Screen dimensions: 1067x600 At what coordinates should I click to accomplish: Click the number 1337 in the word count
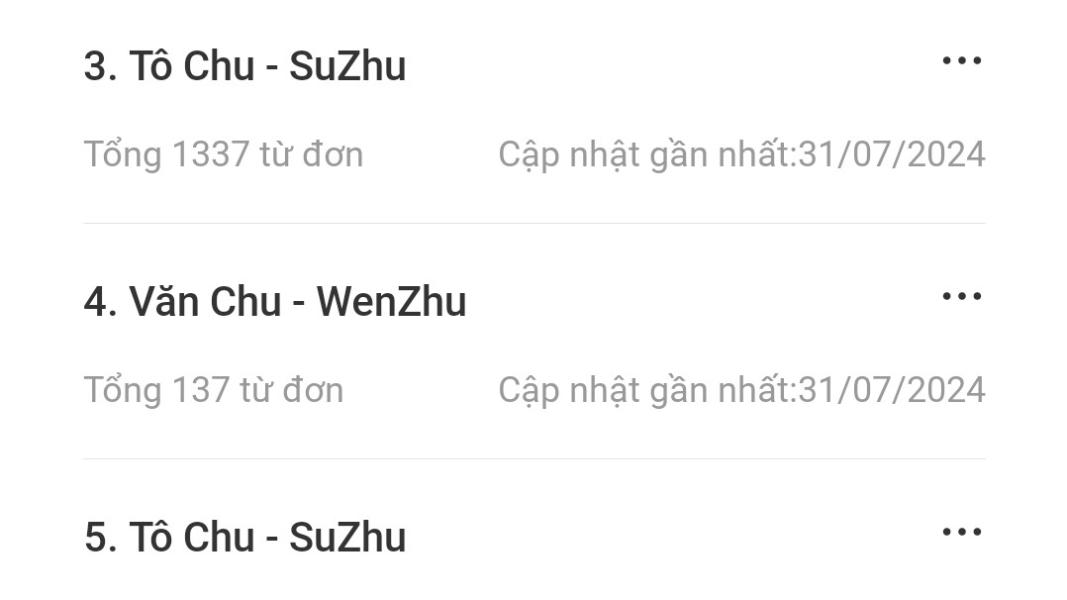pyautogui.click(x=210, y=154)
